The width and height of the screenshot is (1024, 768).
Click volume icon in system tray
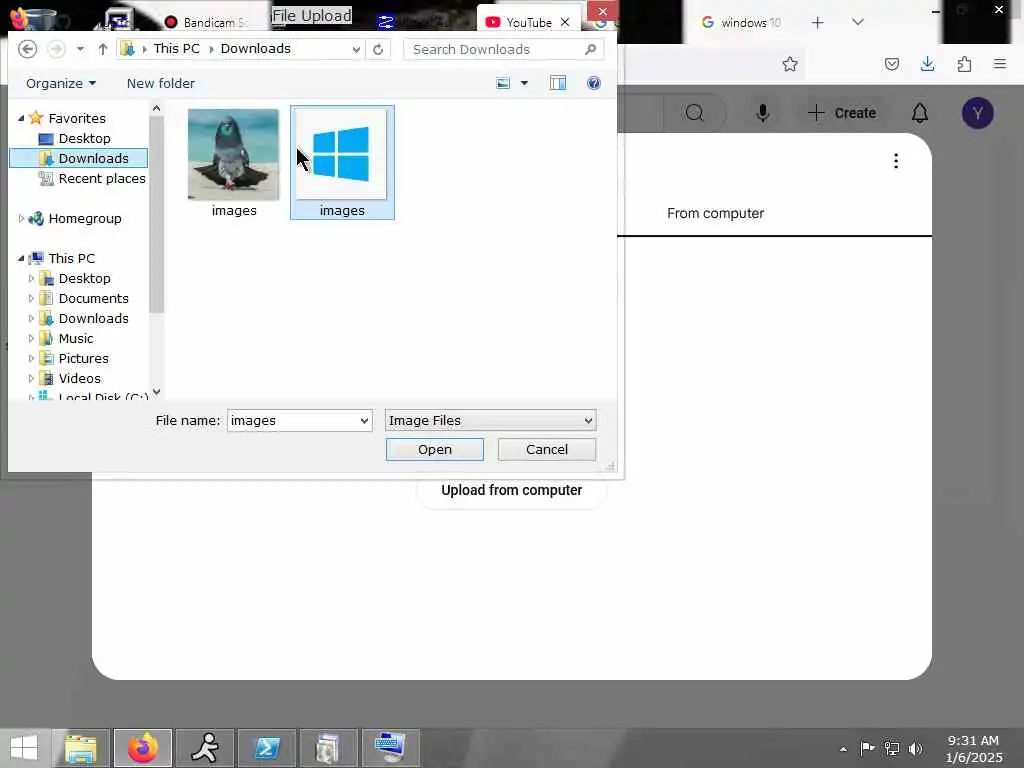916,748
